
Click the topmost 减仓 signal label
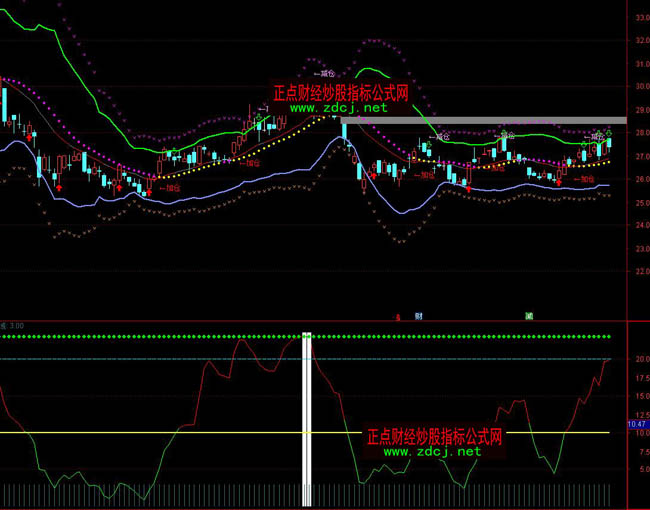pyautogui.click(x=324, y=74)
